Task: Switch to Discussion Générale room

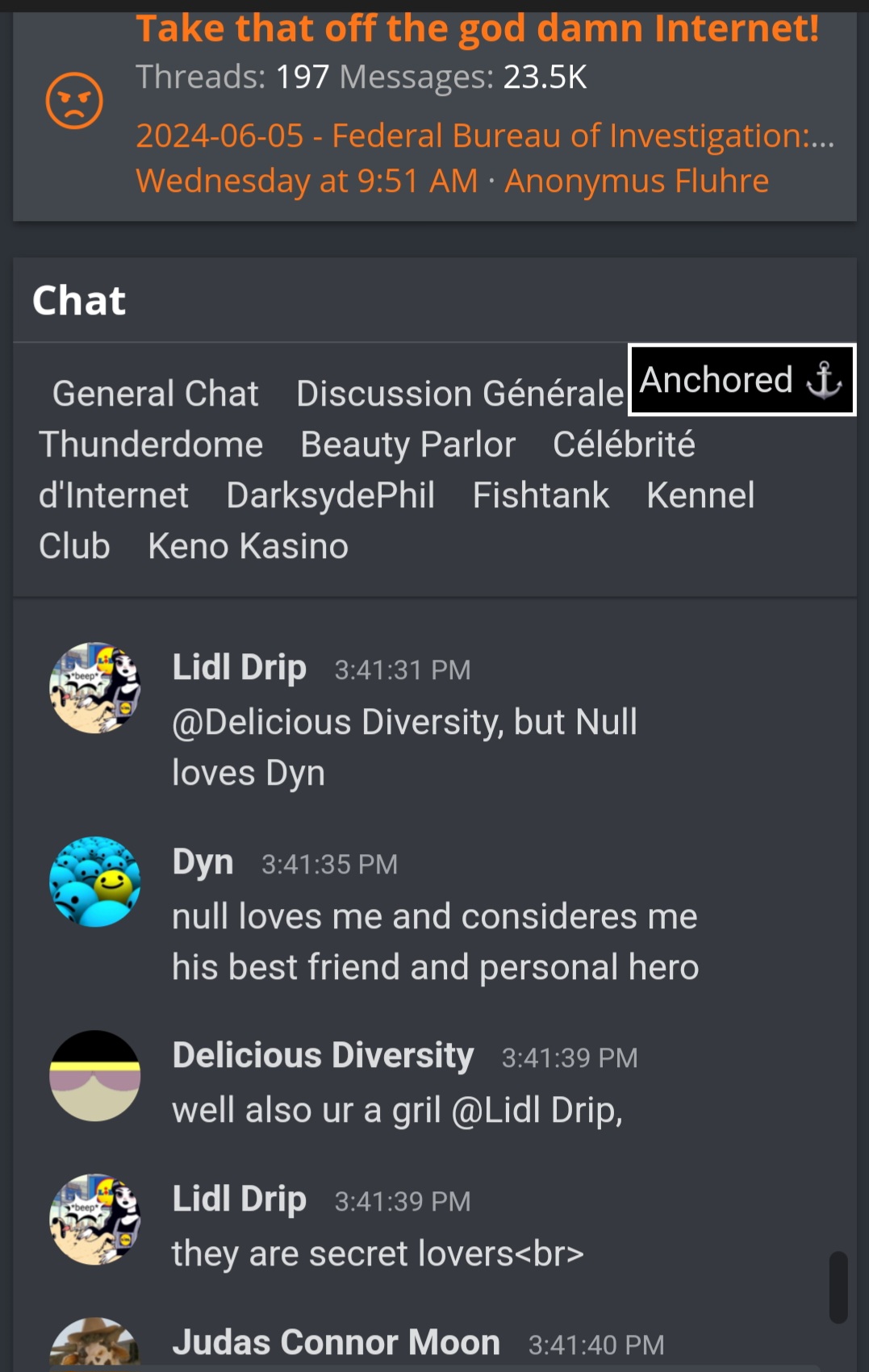Action: click(460, 394)
